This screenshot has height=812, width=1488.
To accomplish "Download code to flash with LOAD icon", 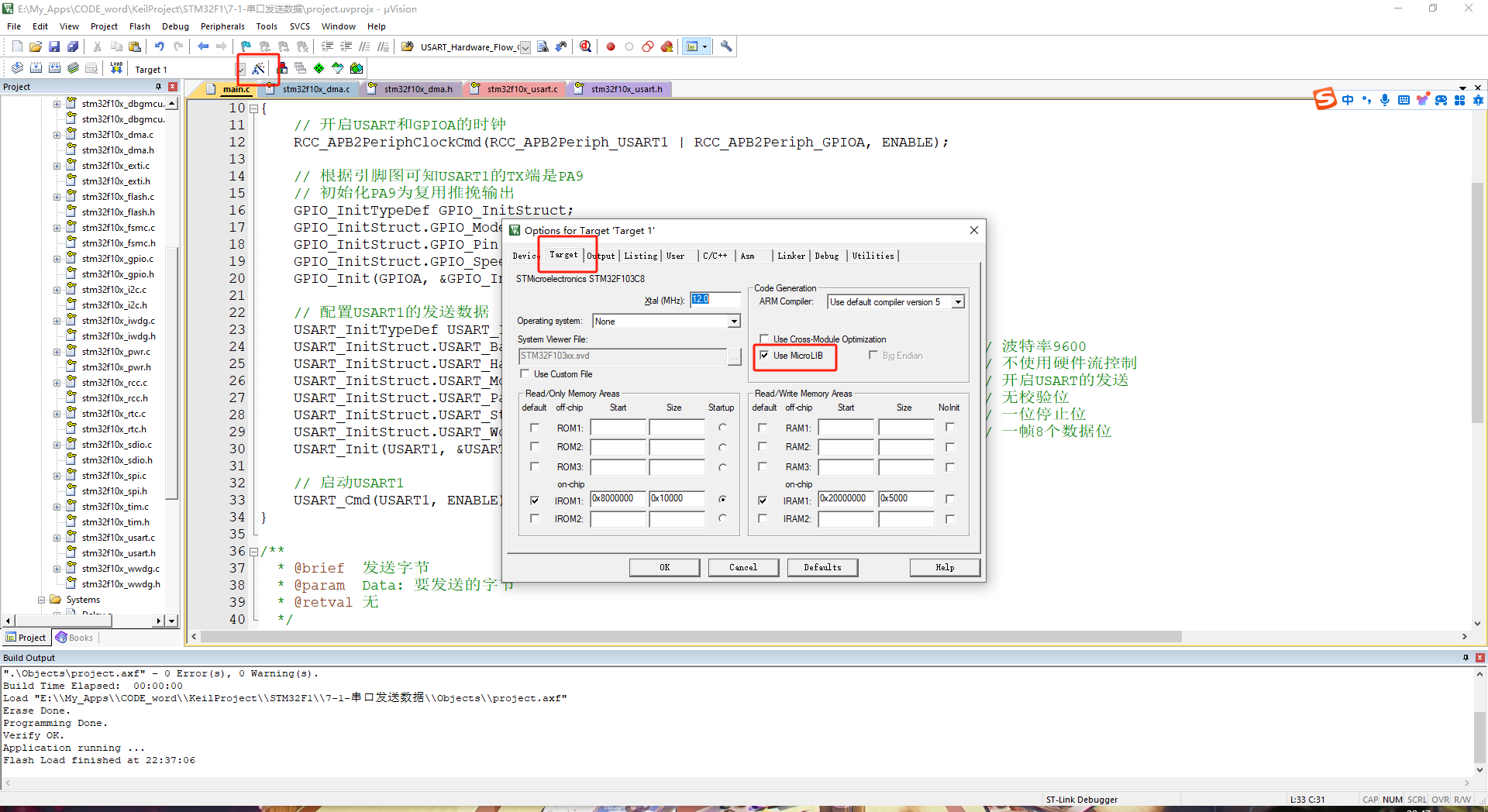I will coord(116,68).
